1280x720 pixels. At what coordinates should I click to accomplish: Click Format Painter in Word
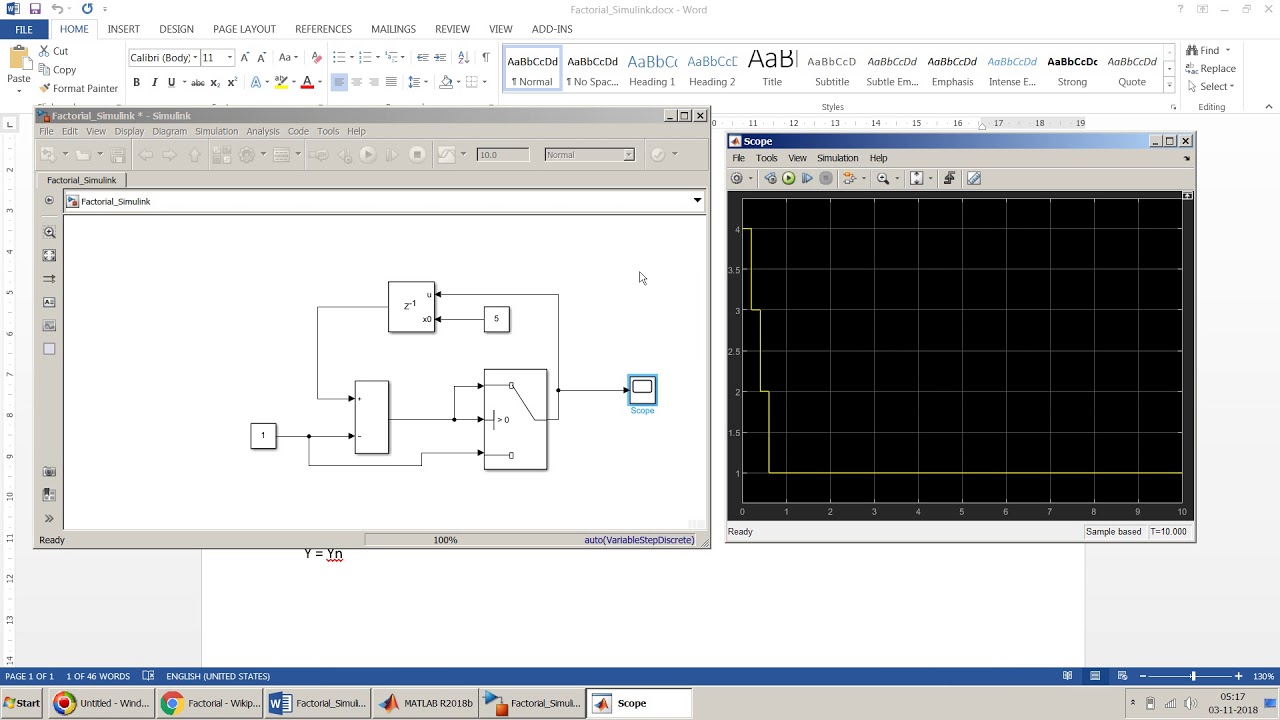click(x=78, y=88)
